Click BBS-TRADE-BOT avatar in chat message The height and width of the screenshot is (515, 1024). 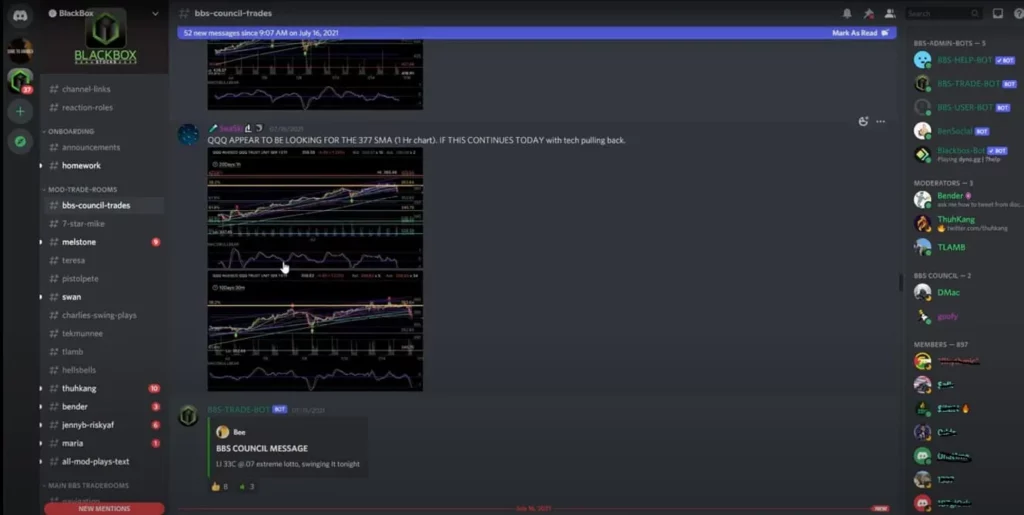(x=188, y=416)
